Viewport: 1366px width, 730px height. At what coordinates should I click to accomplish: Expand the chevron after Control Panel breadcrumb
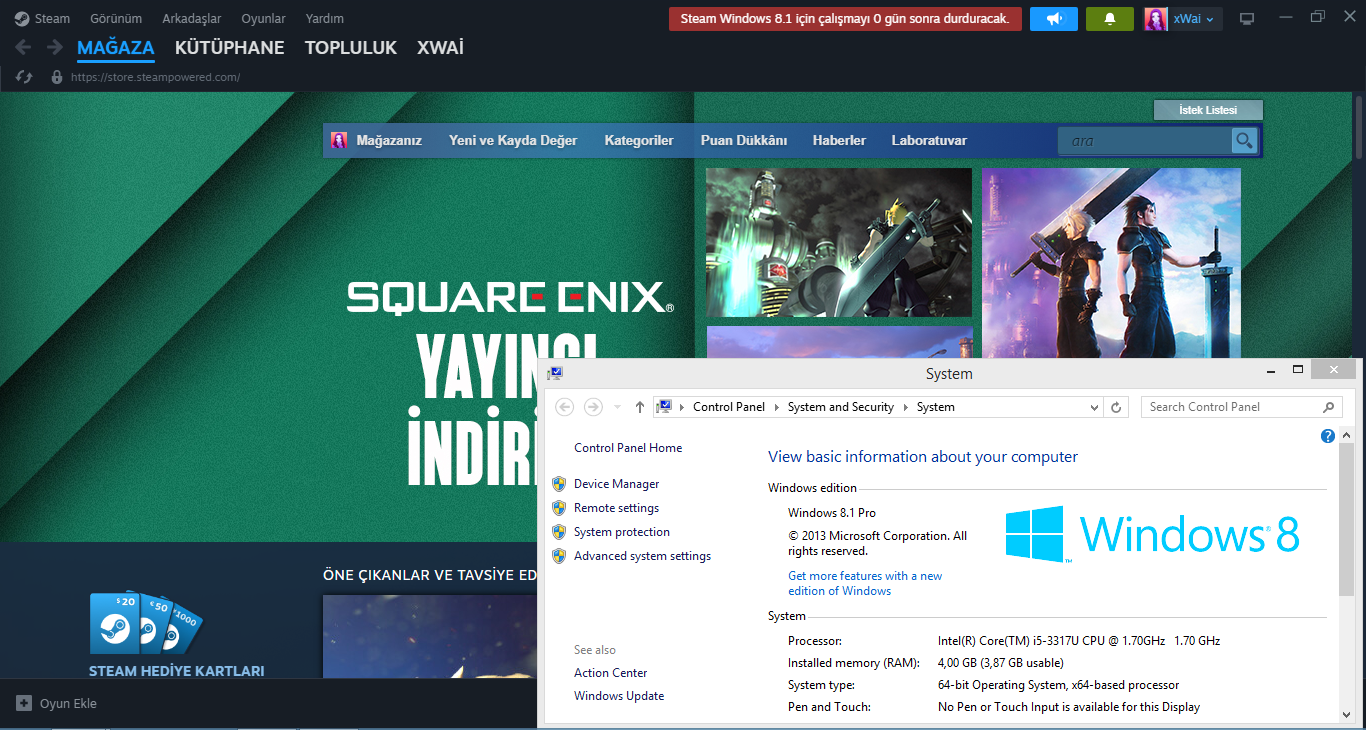(777, 407)
